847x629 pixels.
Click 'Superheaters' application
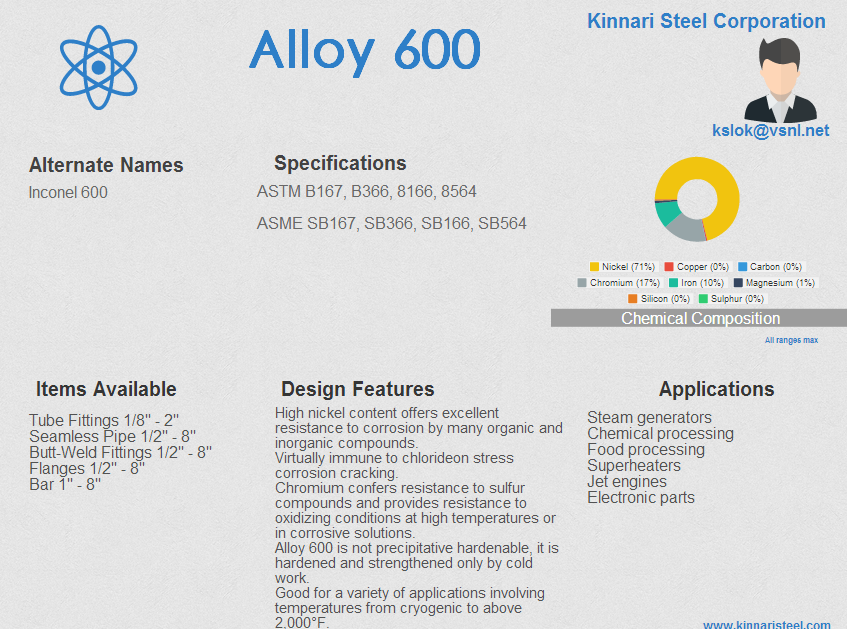[634, 465]
